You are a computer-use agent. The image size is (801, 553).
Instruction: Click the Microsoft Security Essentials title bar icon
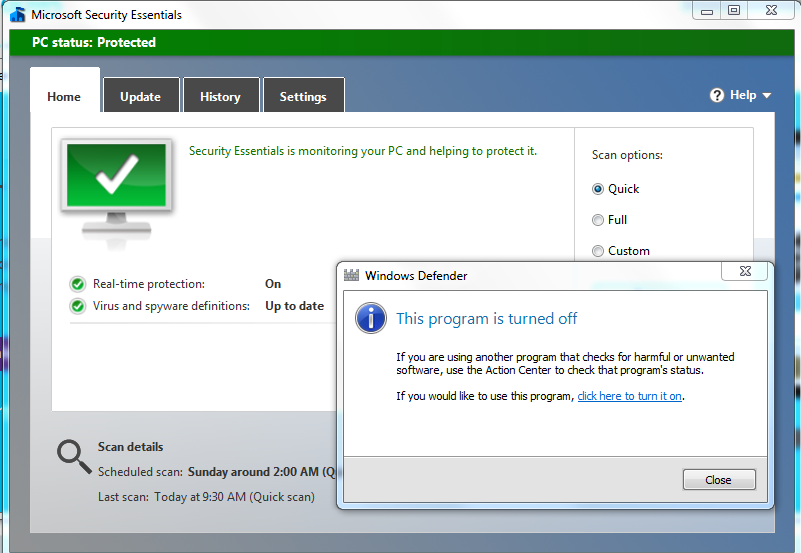point(17,15)
